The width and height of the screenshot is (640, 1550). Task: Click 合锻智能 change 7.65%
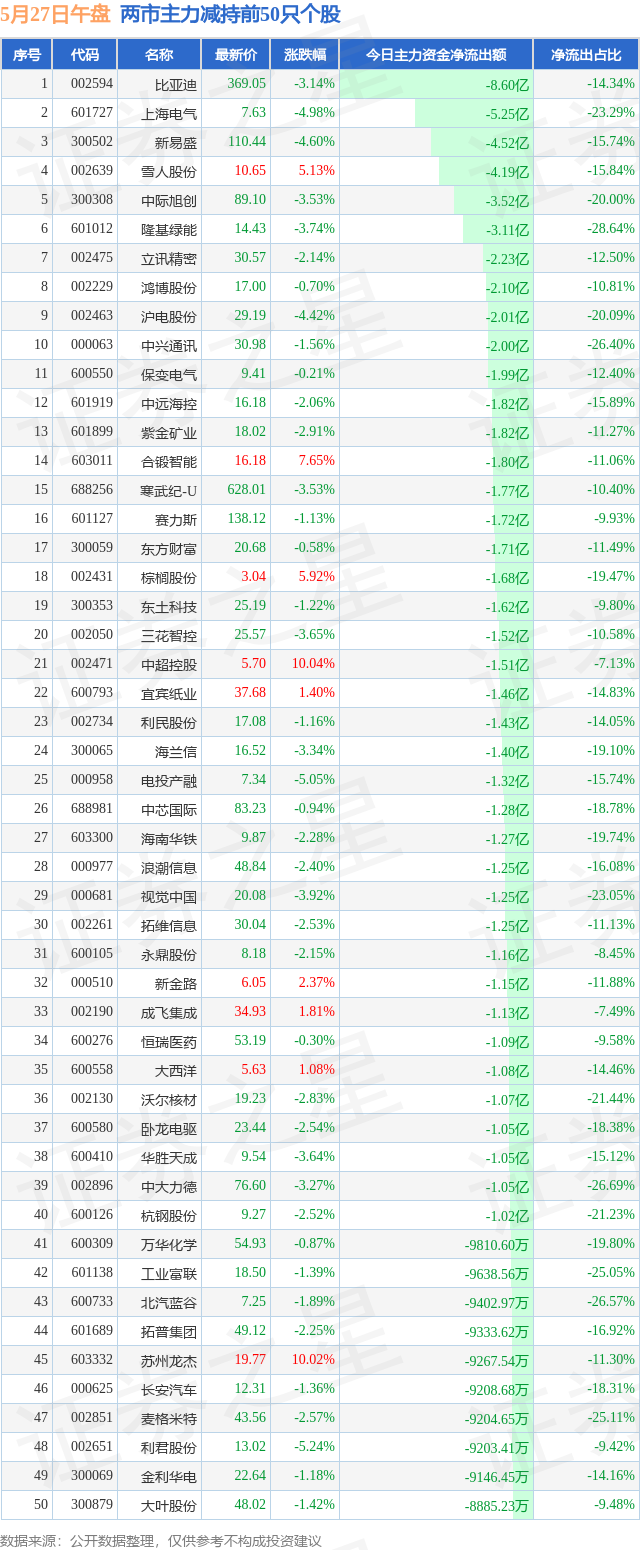point(317,461)
